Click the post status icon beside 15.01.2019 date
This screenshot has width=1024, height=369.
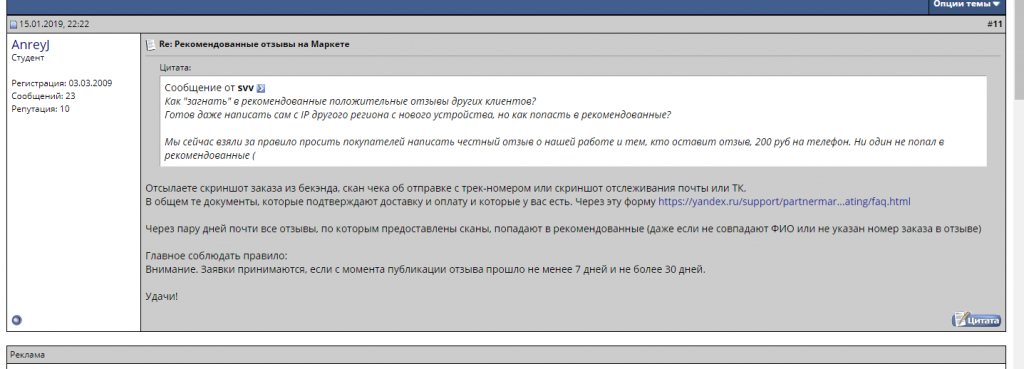(13, 24)
